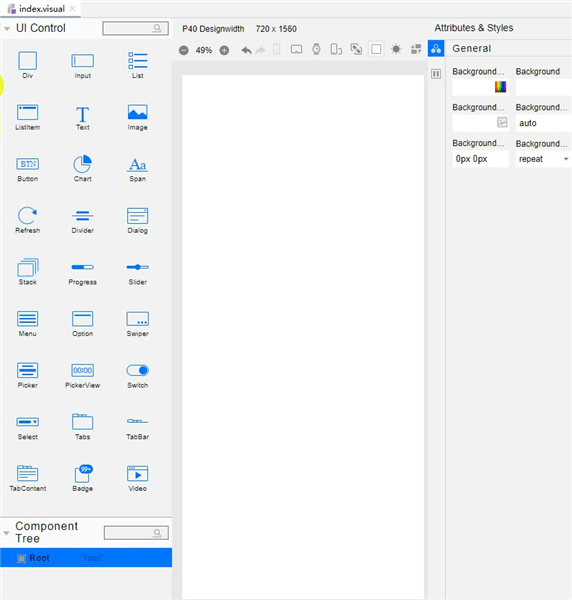Click the undo arrow in toolbar
This screenshot has width=572, height=600.
(246, 50)
